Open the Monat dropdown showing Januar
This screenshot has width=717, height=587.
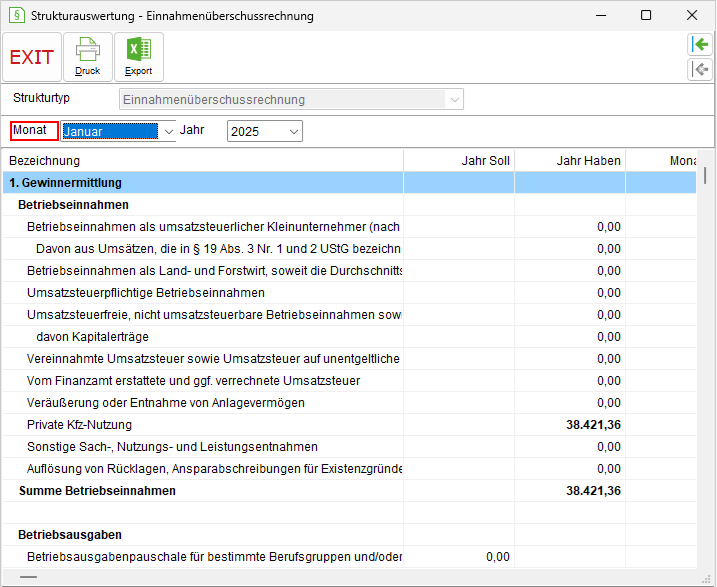[x=118, y=131]
